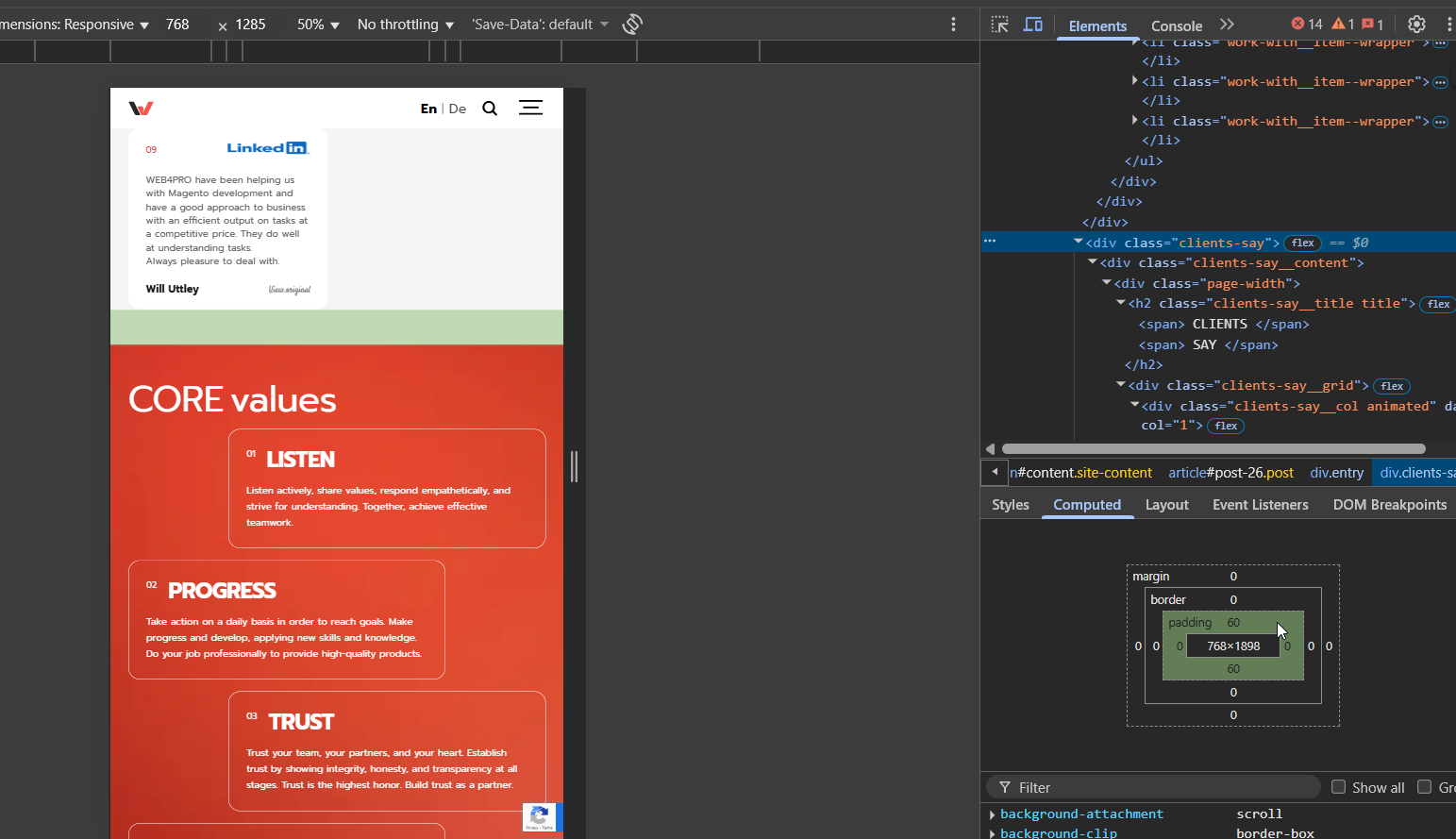Show more DevTools tabs chevron

click(1227, 25)
